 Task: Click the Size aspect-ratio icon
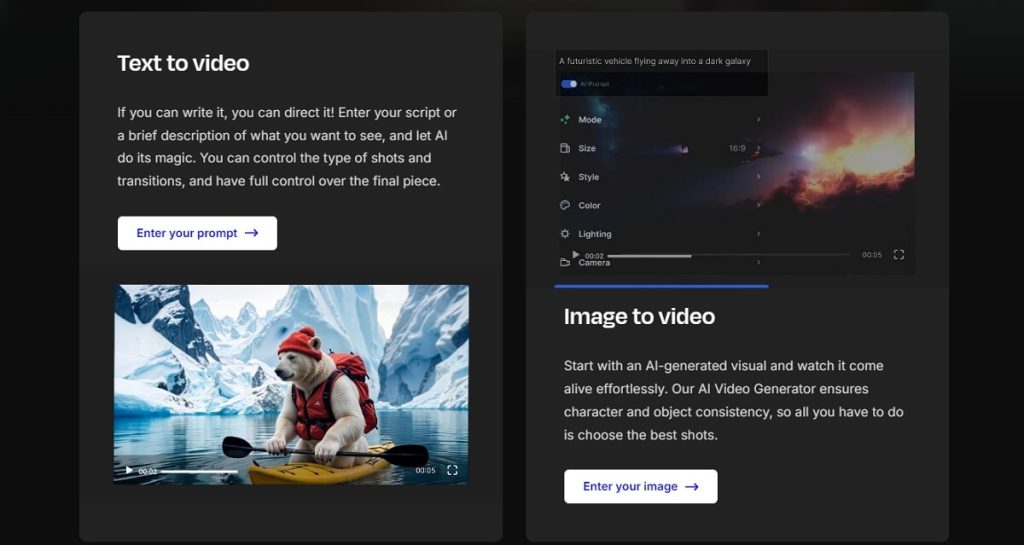pyautogui.click(x=565, y=148)
